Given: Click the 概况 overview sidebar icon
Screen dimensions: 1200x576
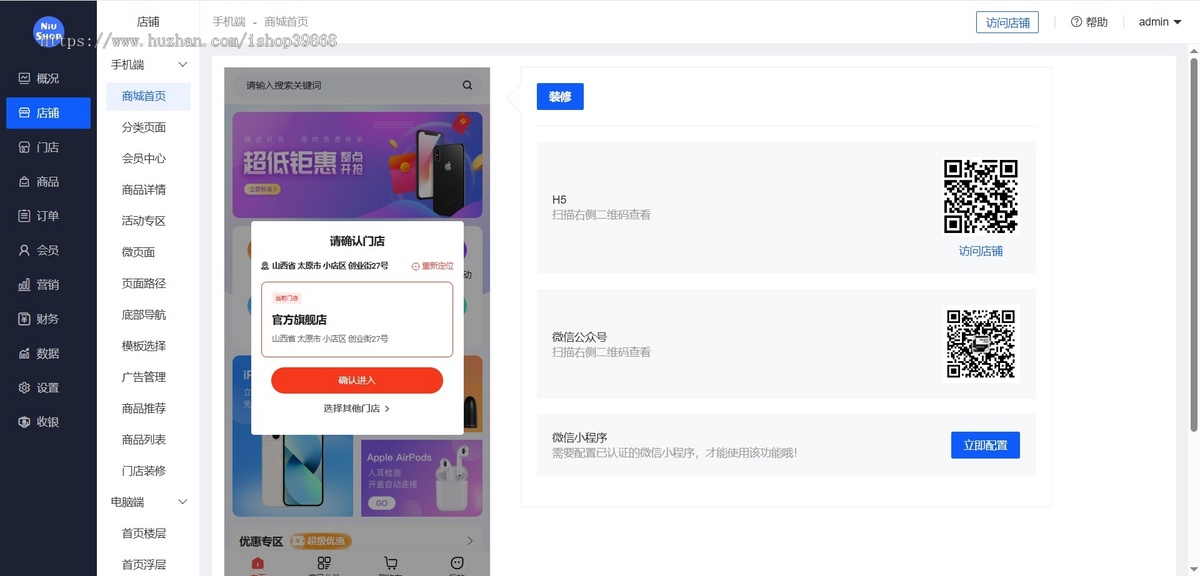Looking at the screenshot, I should tap(25, 78).
